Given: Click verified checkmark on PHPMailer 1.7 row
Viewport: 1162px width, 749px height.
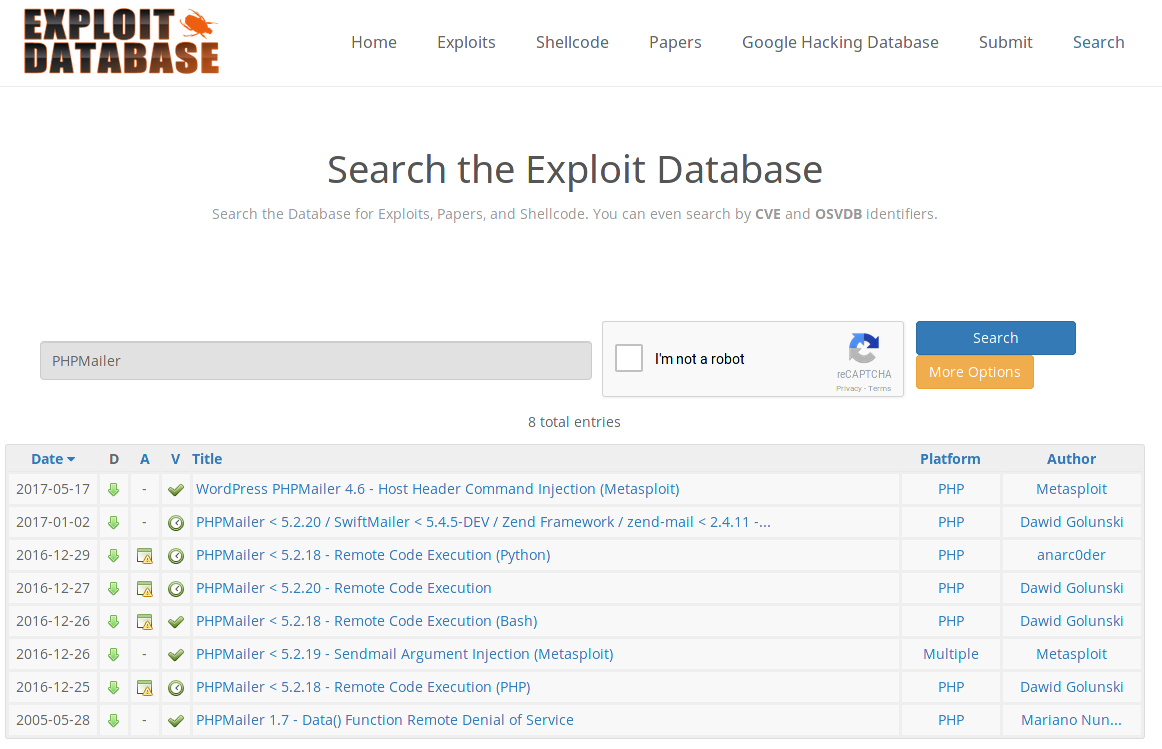Looking at the screenshot, I should coord(176,721).
